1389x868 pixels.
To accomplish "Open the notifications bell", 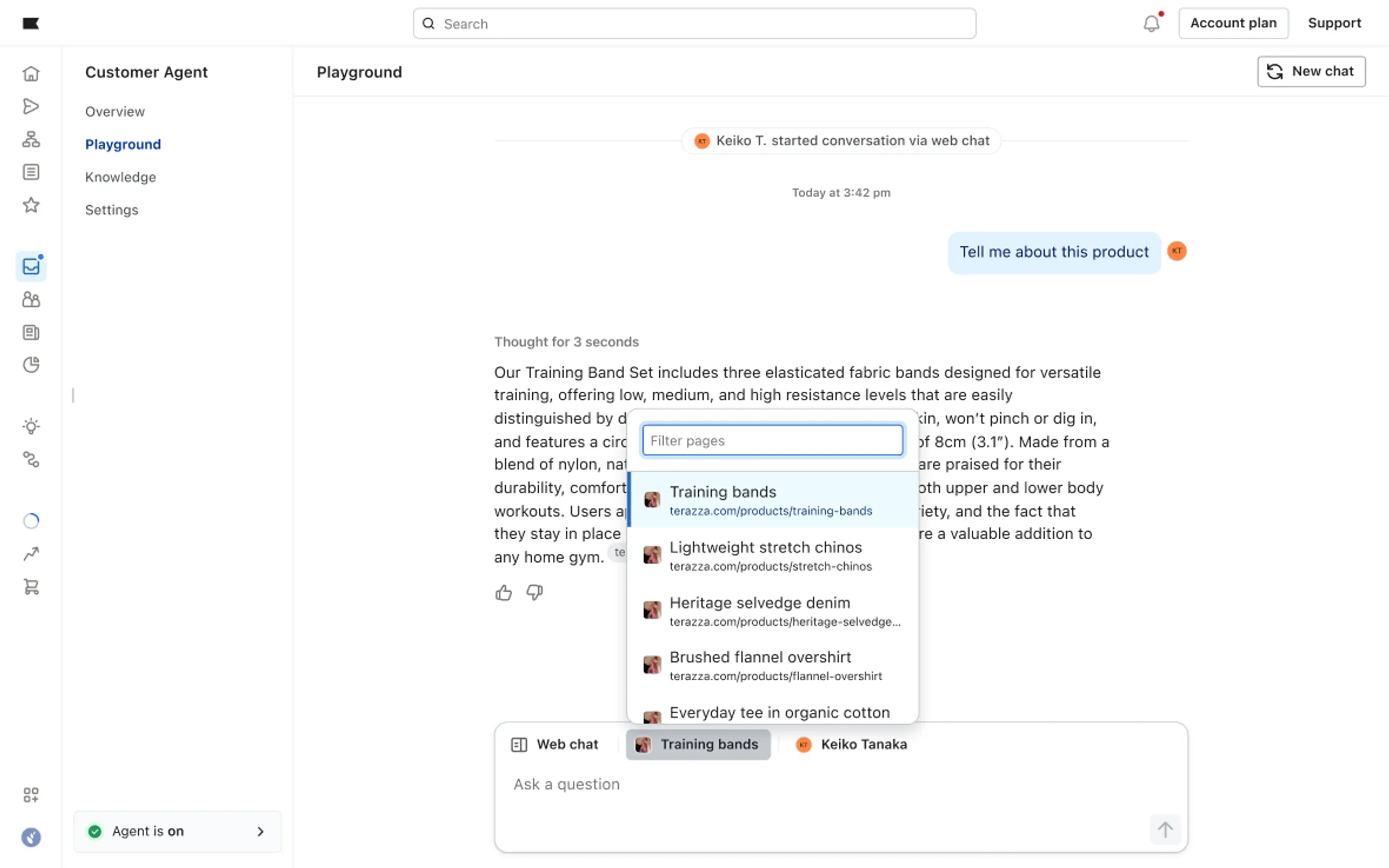I will point(1151,23).
